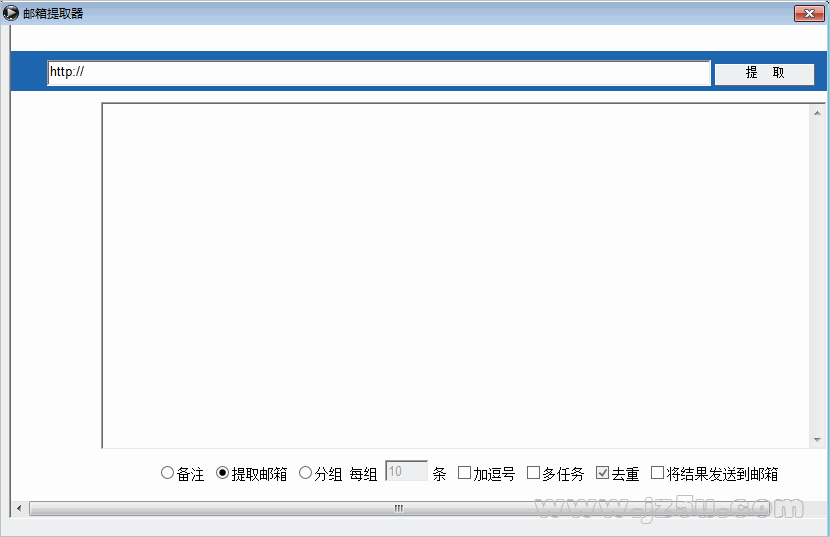The height and width of the screenshot is (537, 830).
Task: Click the 提取邮箱 label text
Action: pyautogui.click(x=259, y=474)
